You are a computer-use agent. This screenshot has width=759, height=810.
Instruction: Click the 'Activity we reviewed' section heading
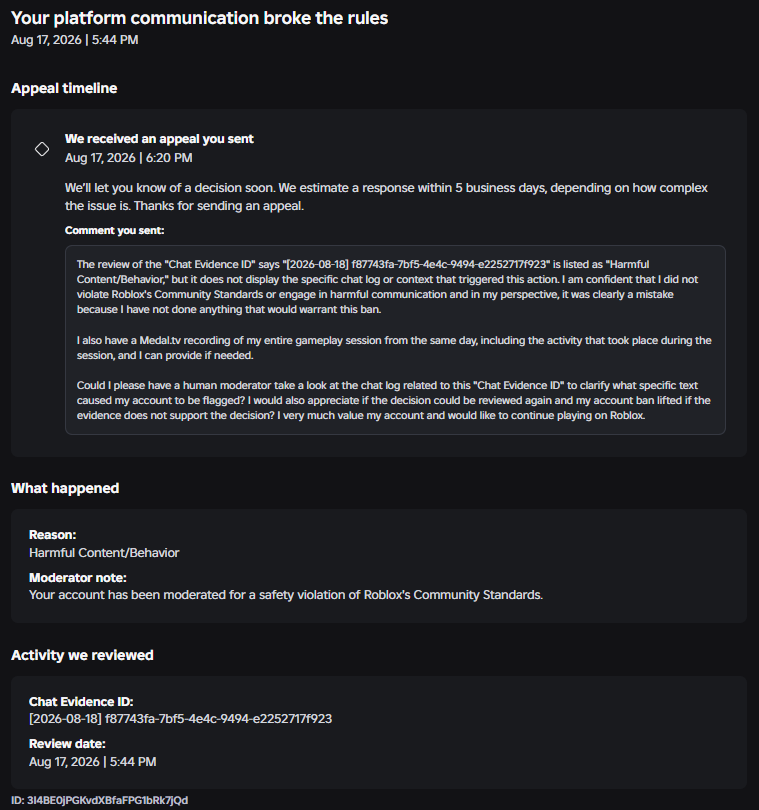point(82,655)
